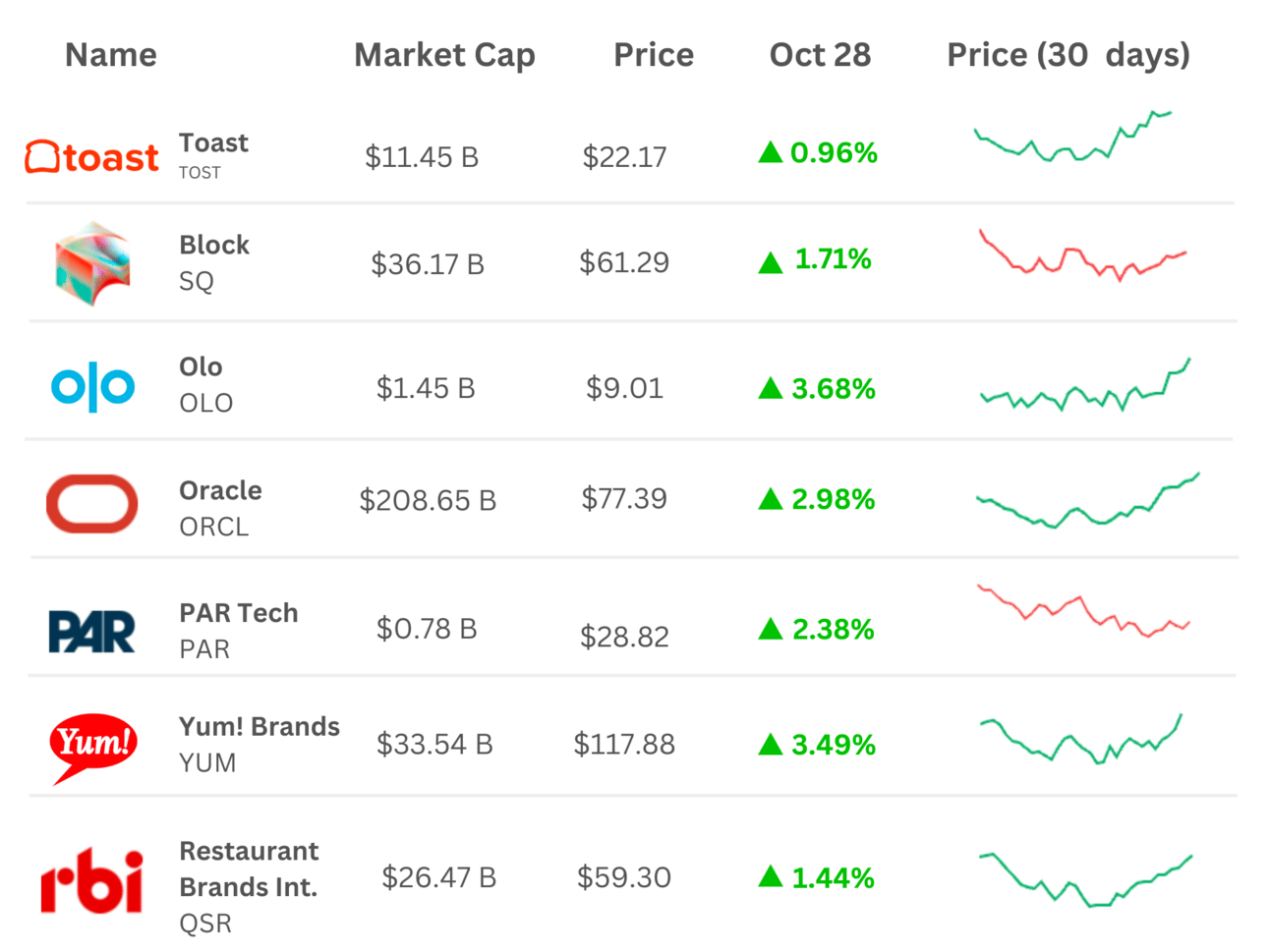Click the rbi logo
1270x952 pixels.
[x=91, y=880]
